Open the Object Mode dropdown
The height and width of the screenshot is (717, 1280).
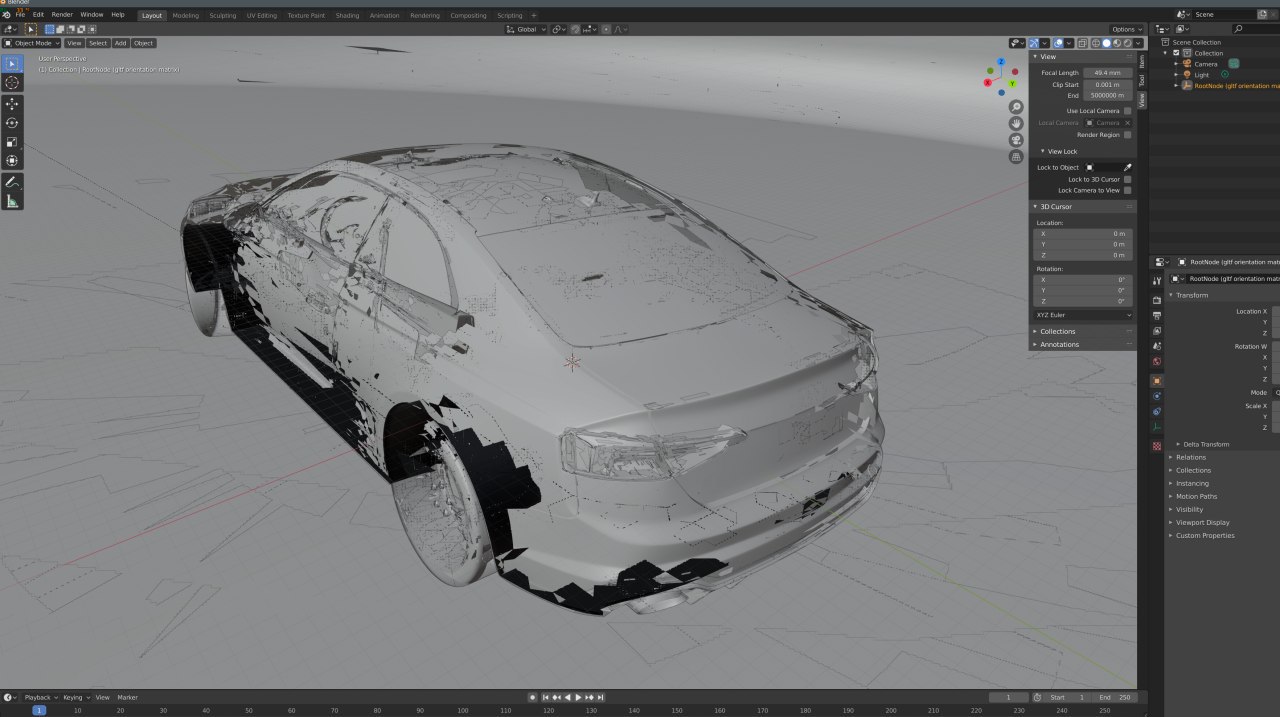coord(32,43)
